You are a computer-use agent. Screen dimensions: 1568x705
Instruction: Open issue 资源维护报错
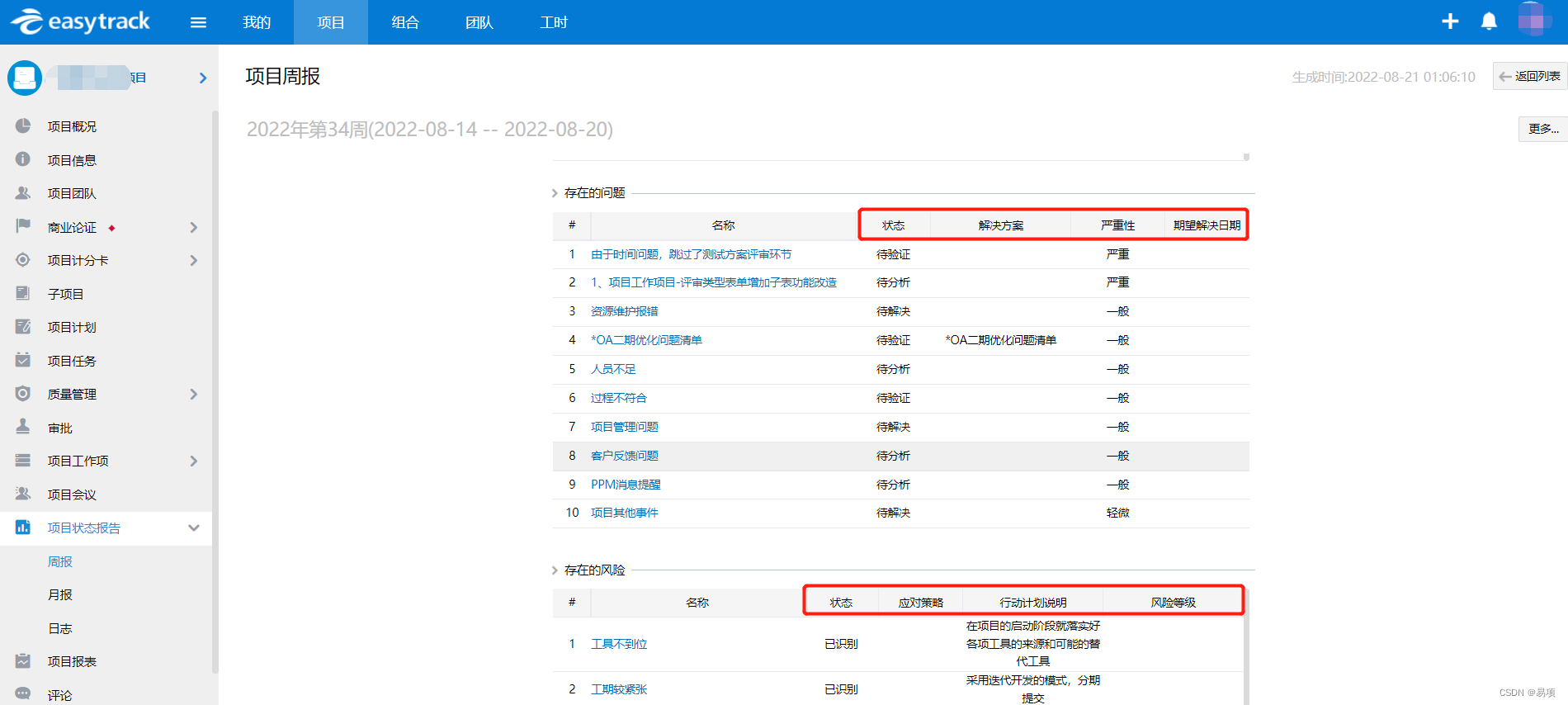[x=625, y=311]
